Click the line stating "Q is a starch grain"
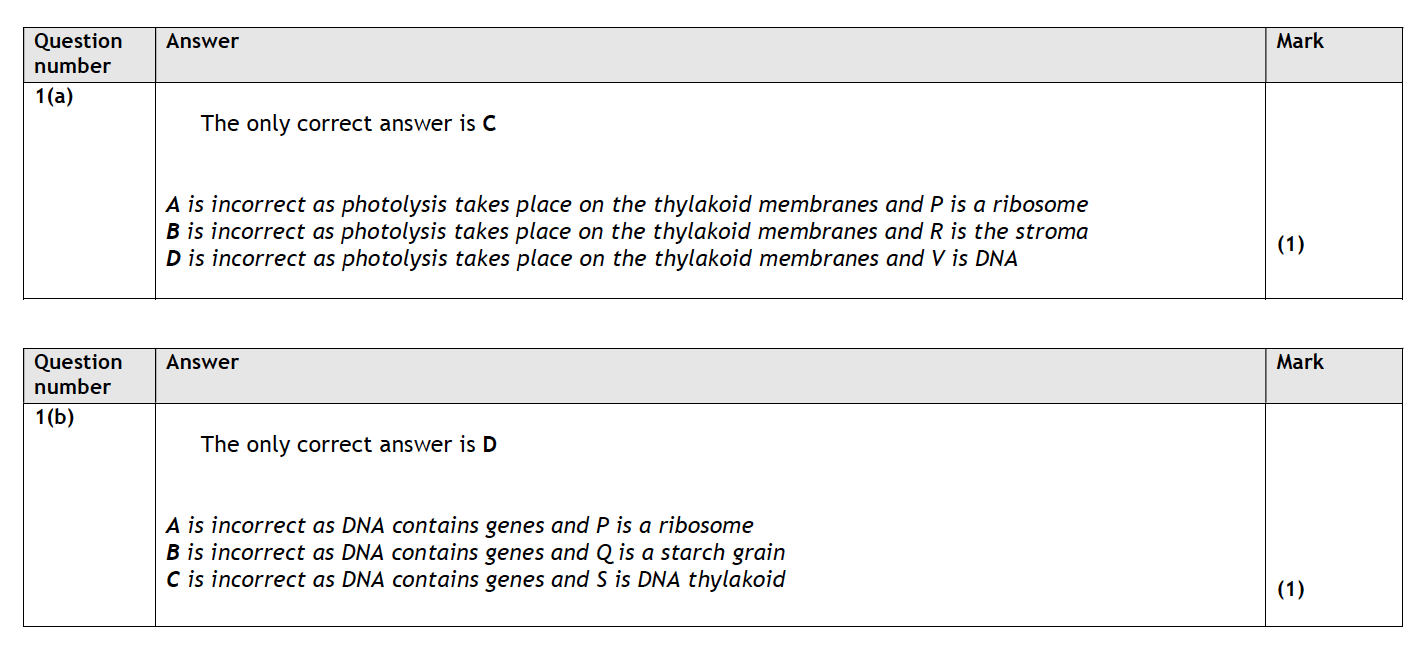Screen dimensions: 1428x648 click(x=475, y=553)
